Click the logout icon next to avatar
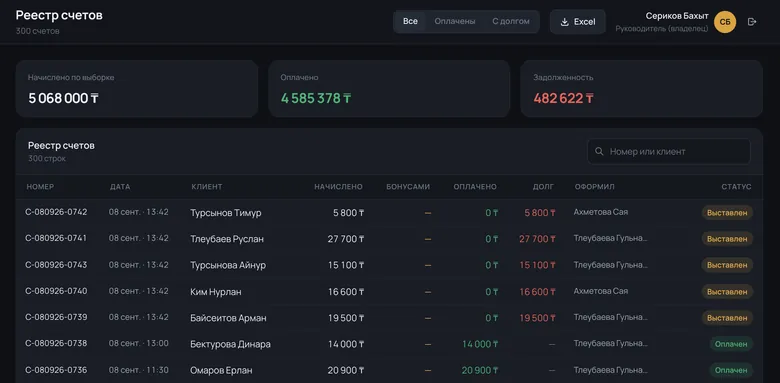Image resolution: width=780 pixels, height=383 pixels. pyautogui.click(x=752, y=22)
